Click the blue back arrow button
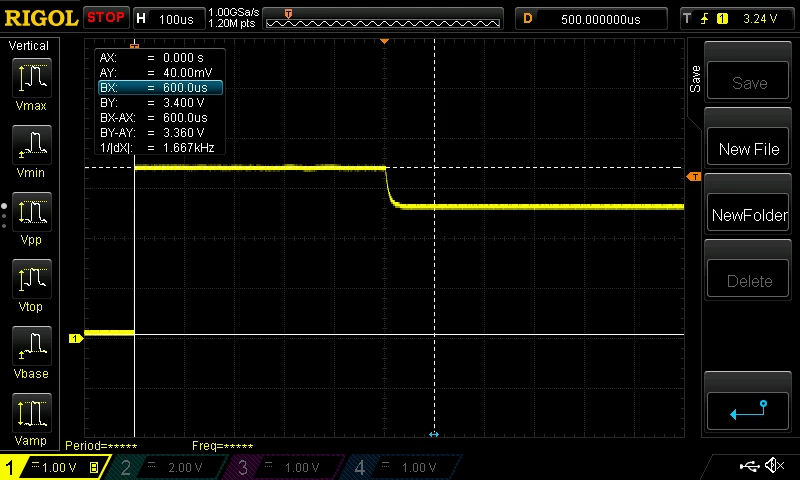800x480 pixels. [x=748, y=411]
